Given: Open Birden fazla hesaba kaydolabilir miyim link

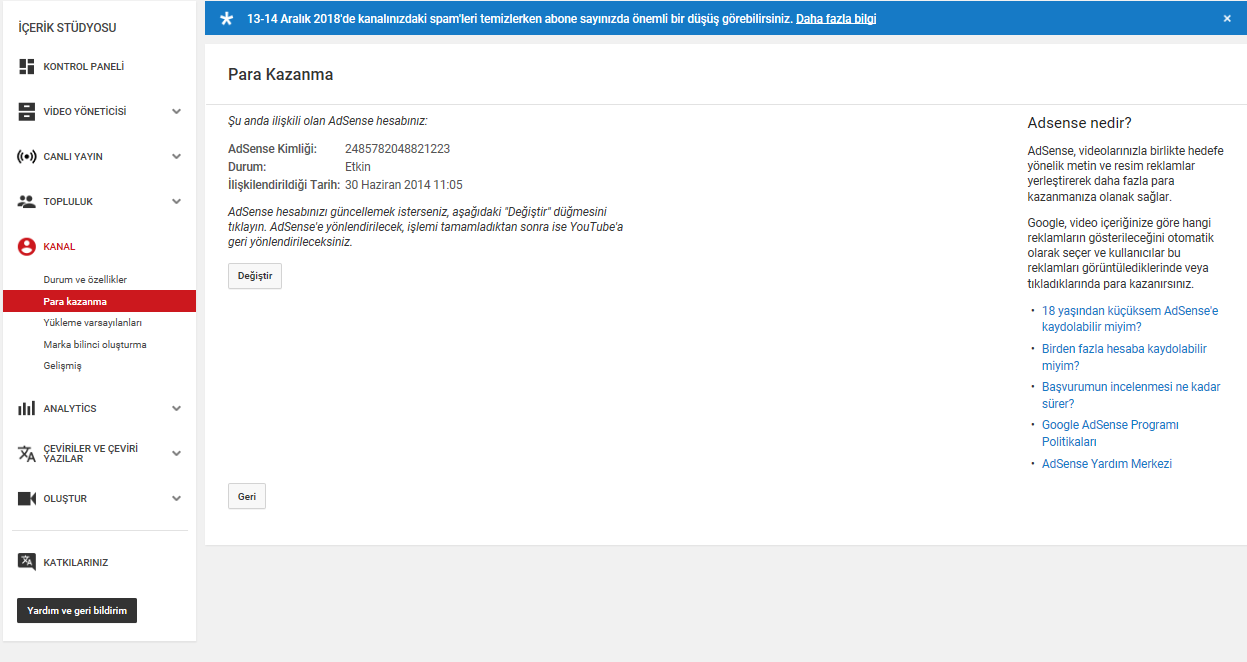Looking at the screenshot, I should pyautogui.click(x=1124, y=357).
